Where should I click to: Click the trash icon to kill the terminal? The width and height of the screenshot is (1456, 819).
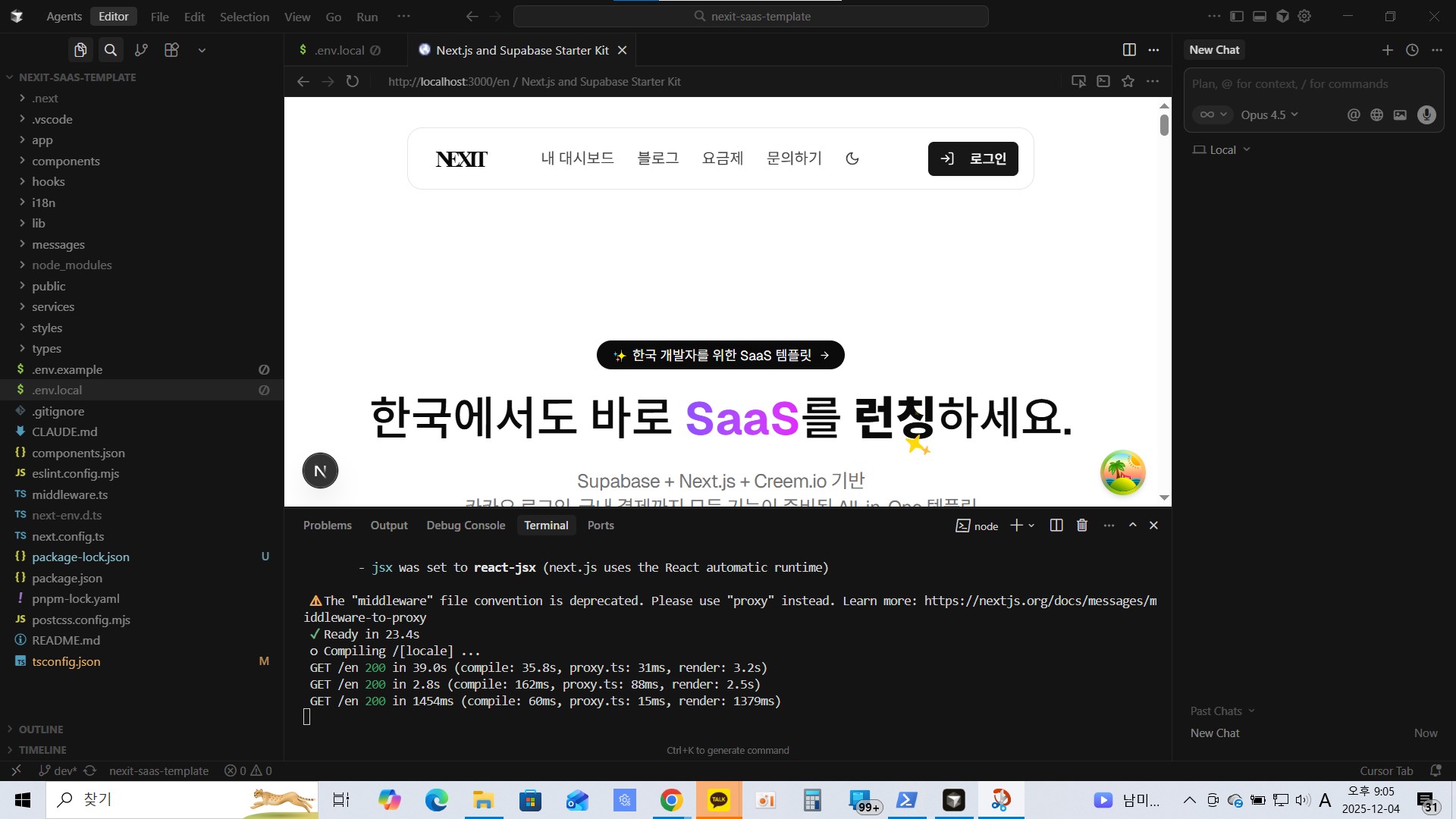tap(1082, 525)
